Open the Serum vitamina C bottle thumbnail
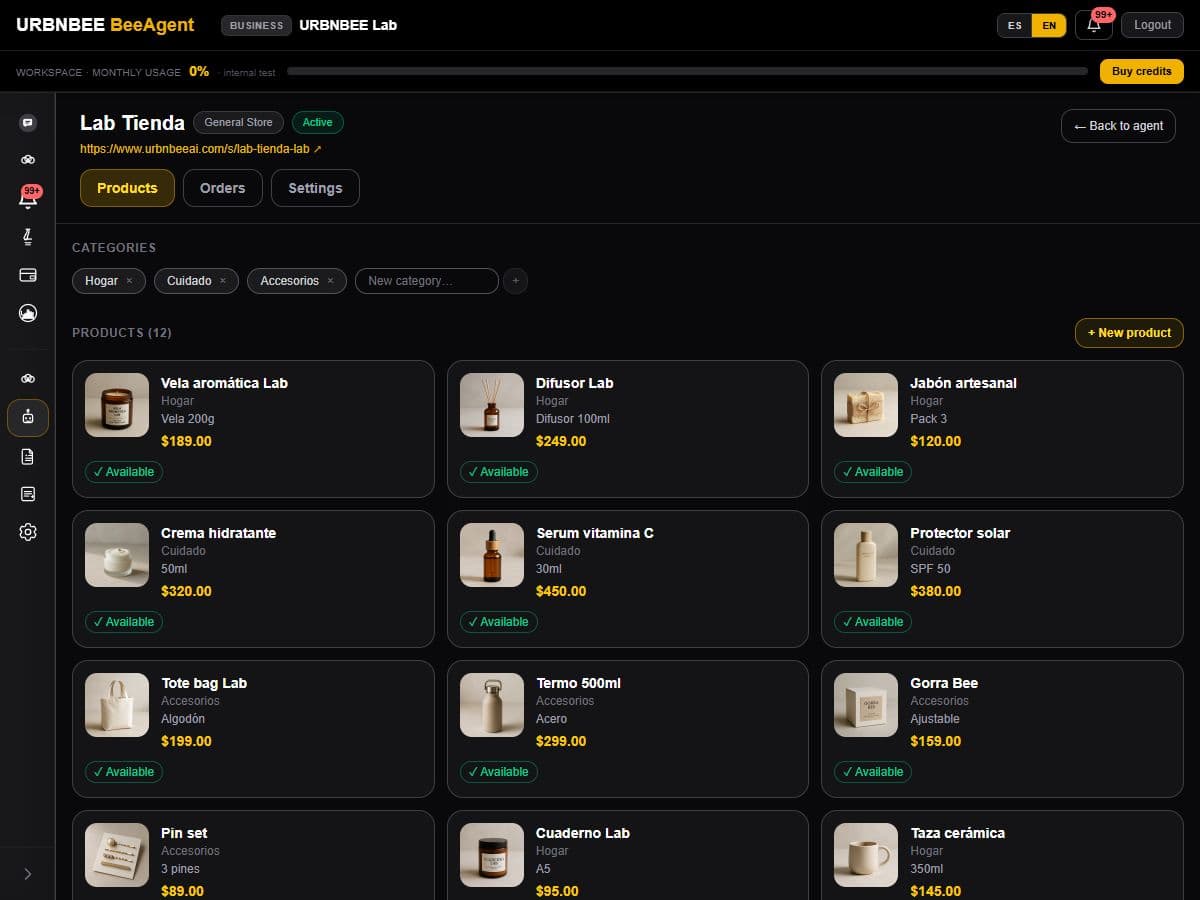This screenshot has width=1200, height=900. (x=492, y=555)
